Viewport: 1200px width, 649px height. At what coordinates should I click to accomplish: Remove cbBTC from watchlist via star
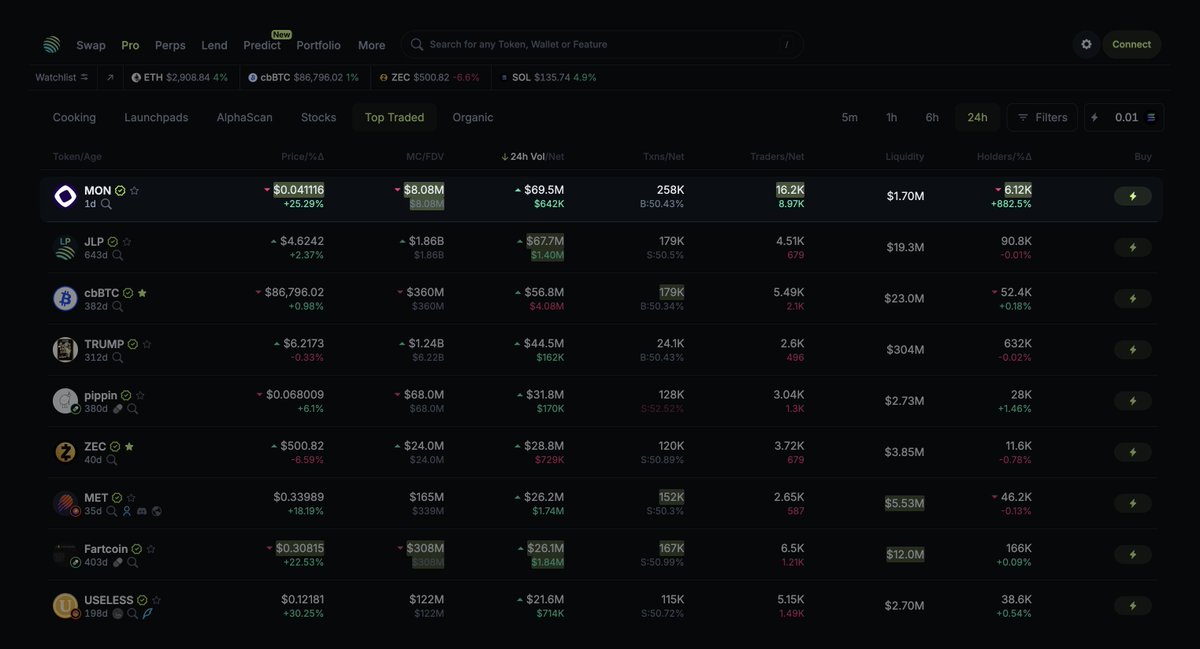pos(142,293)
